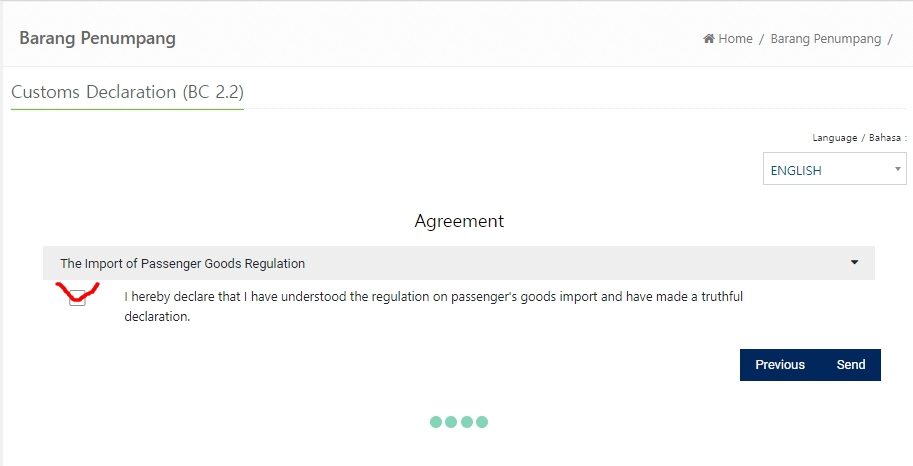Tick the truthful declaration checkbox
The height and width of the screenshot is (466, 913).
pyautogui.click(x=77, y=298)
